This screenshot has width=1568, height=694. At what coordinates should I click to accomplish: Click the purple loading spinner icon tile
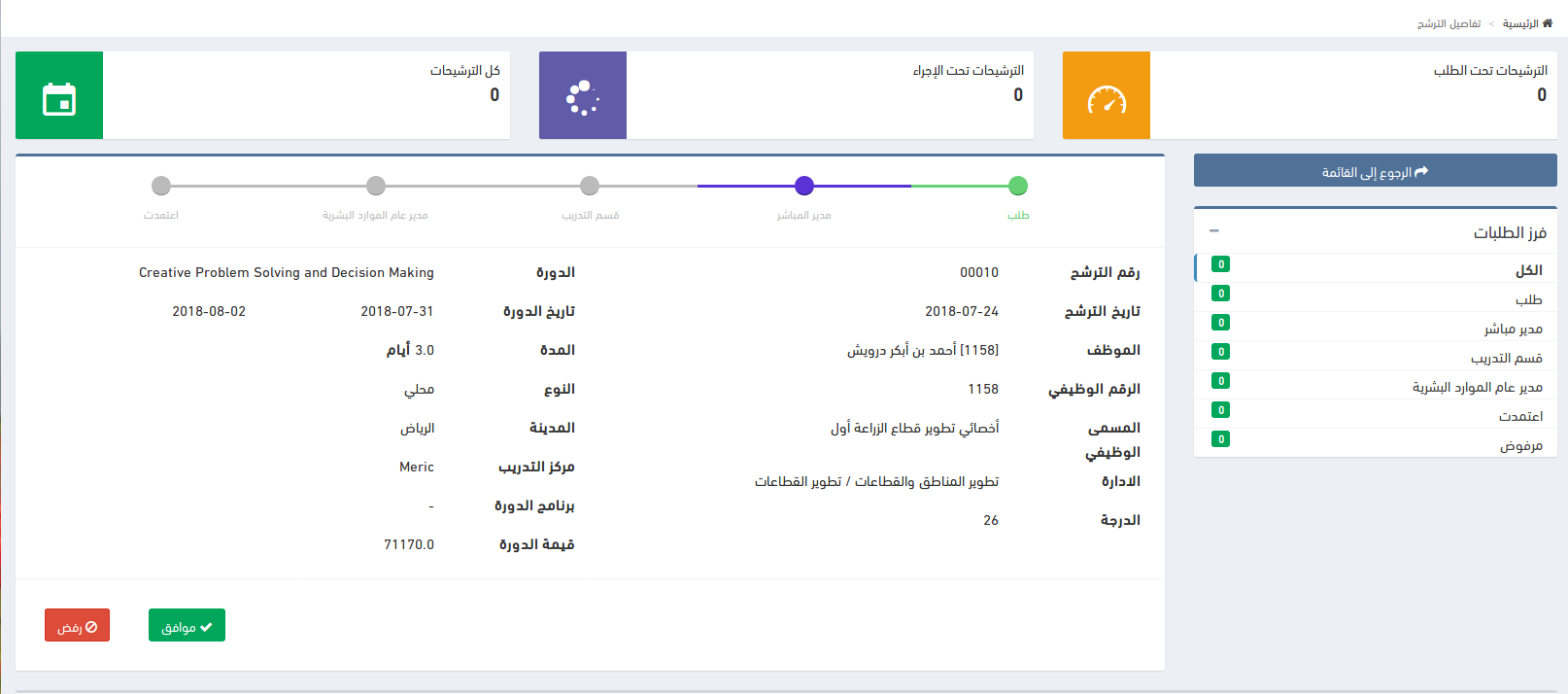point(583,95)
